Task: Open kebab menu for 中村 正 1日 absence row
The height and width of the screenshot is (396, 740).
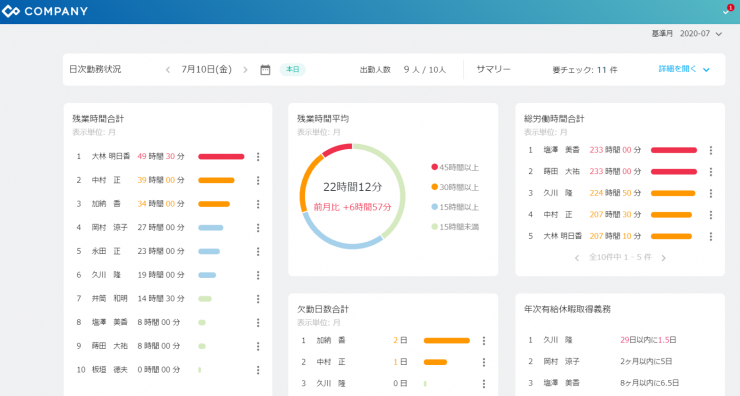Action: pos(484,362)
